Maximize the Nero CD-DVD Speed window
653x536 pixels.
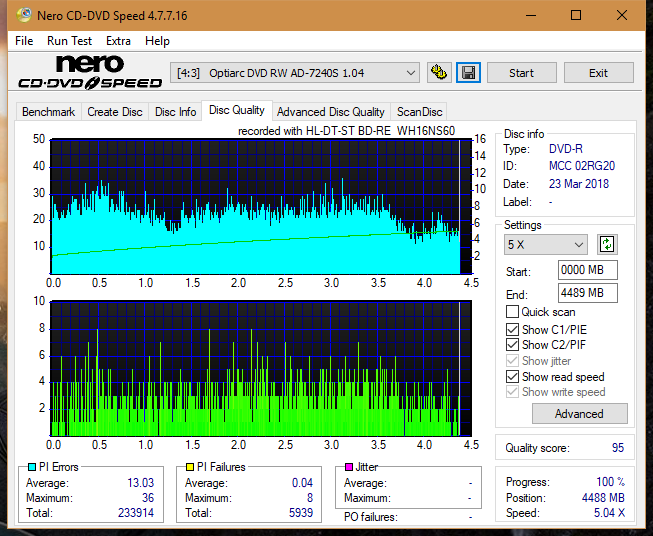point(576,15)
